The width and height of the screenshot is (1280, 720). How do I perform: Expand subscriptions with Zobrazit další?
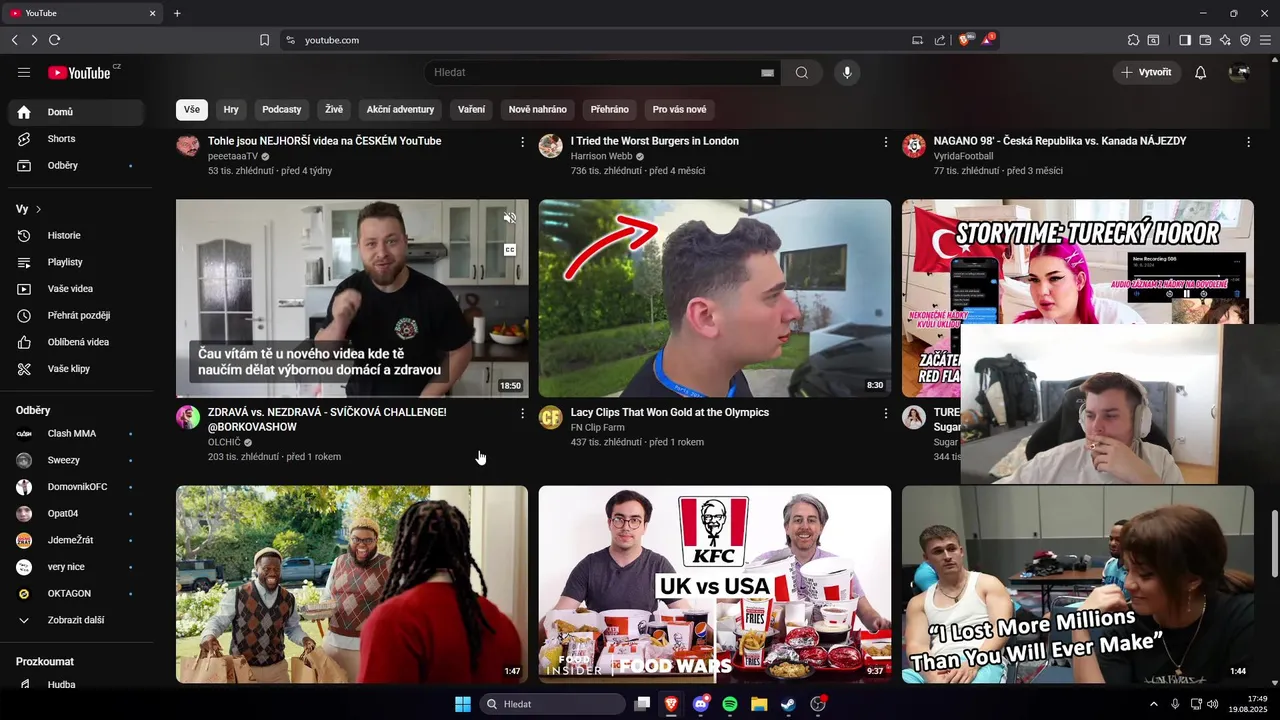pyautogui.click(x=76, y=620)
